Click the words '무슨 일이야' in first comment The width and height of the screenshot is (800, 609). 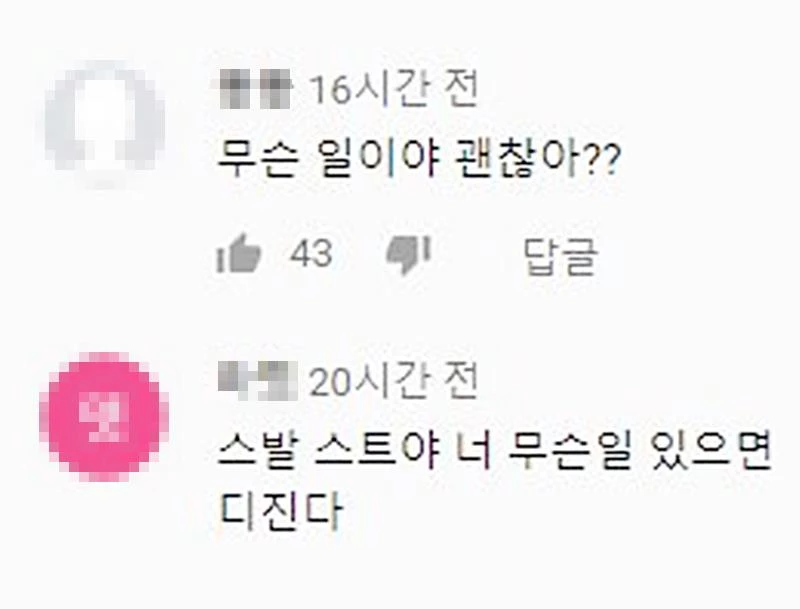click(x=329, y=160)
